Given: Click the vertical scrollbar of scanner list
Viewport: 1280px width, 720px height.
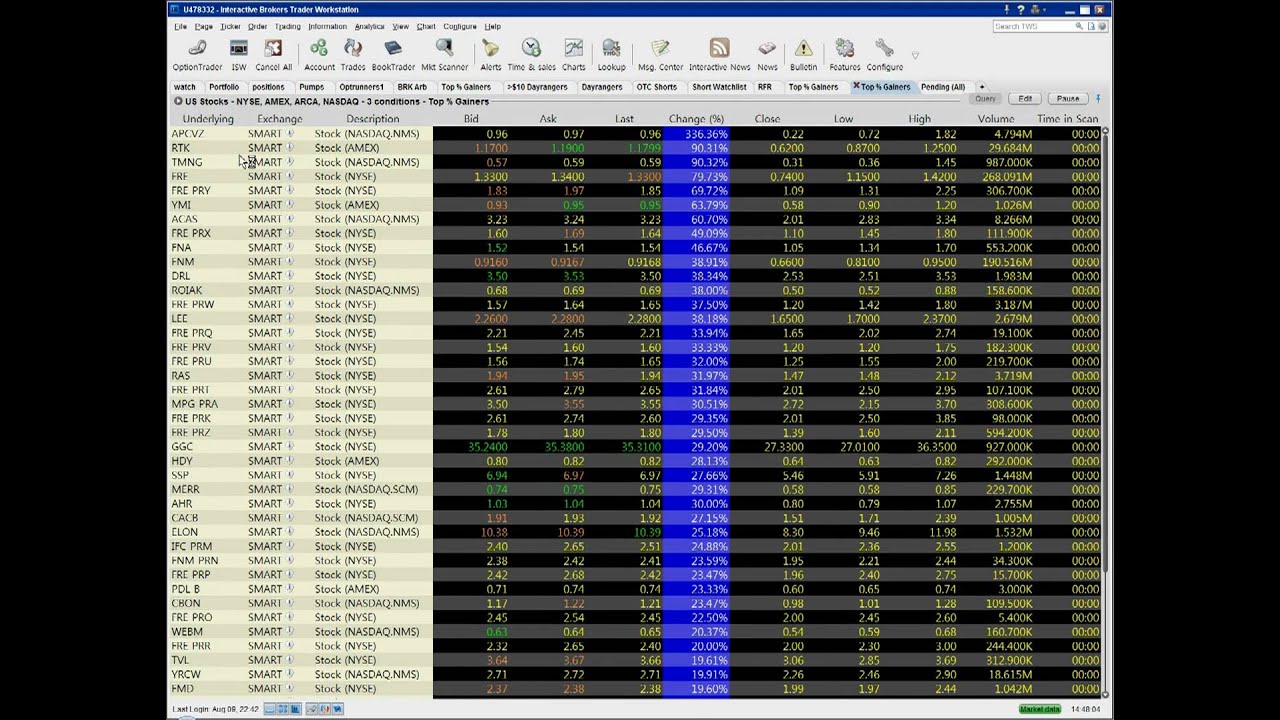Looking at the screenshot, I should [1105, 412].
